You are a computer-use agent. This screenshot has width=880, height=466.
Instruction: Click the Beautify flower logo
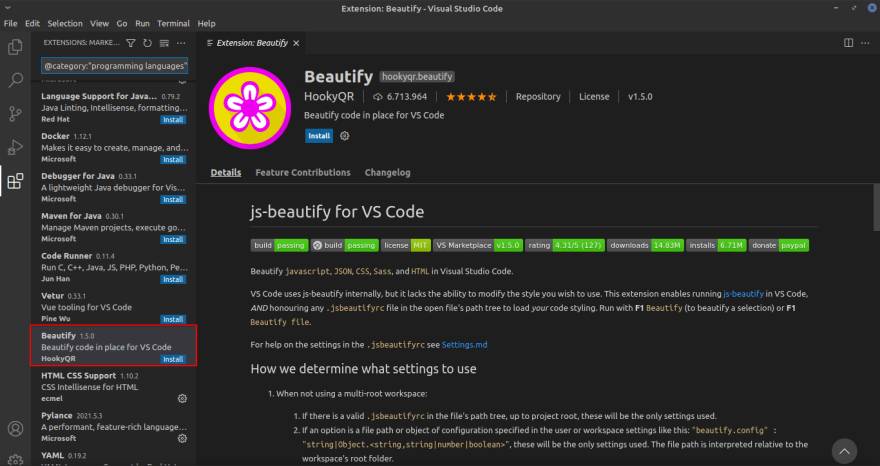tap(250, 108)
